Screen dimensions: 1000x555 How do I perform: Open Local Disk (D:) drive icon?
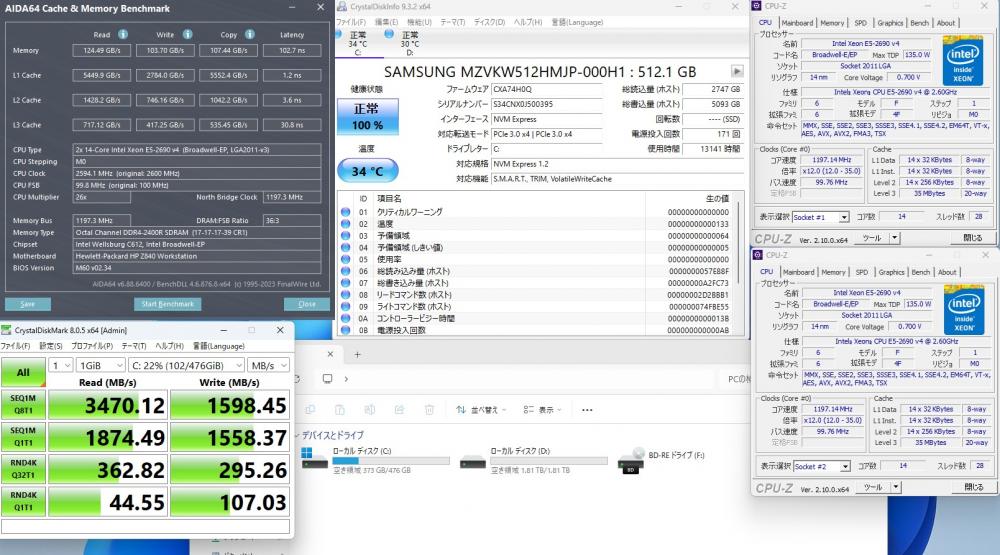[x=473, y=461]
